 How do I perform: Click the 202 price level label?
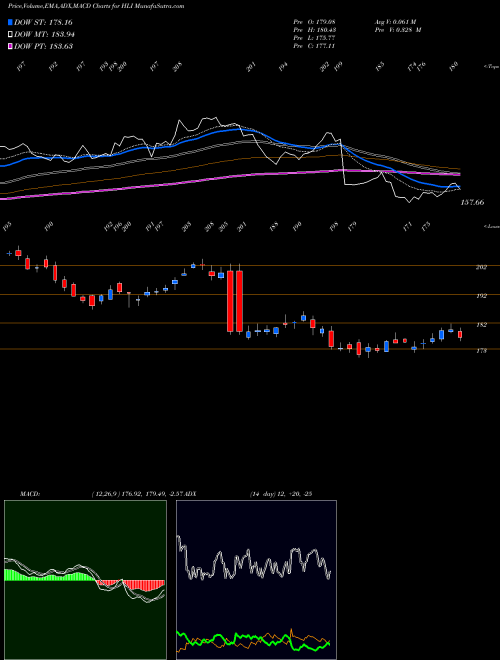point(481,267)
